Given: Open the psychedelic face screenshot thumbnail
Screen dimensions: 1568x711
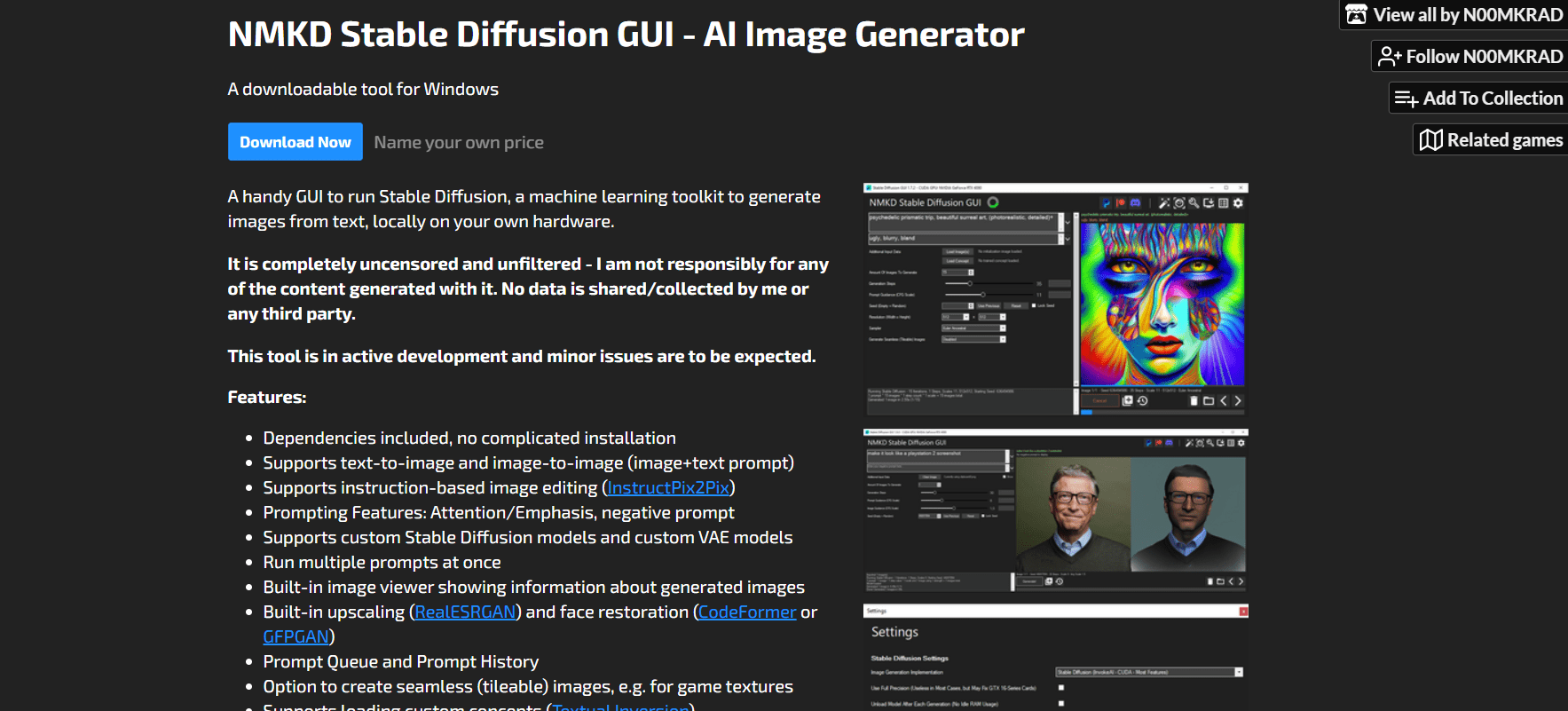Looking at the screenshot, I should click(x=1056, y=299).
